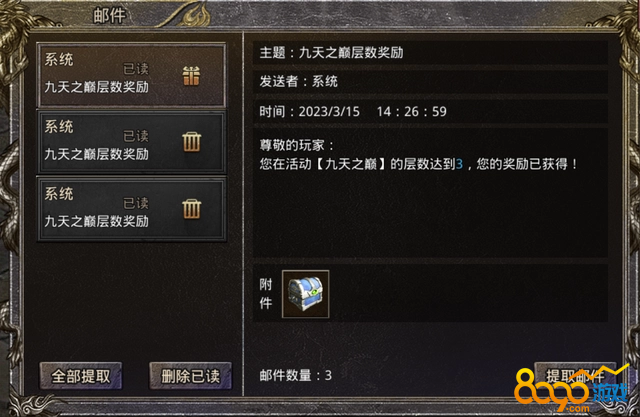Select the second 九天之巅层数奖励 mail entry
This screenshot has width=640, height=417.
click(131, 142)
